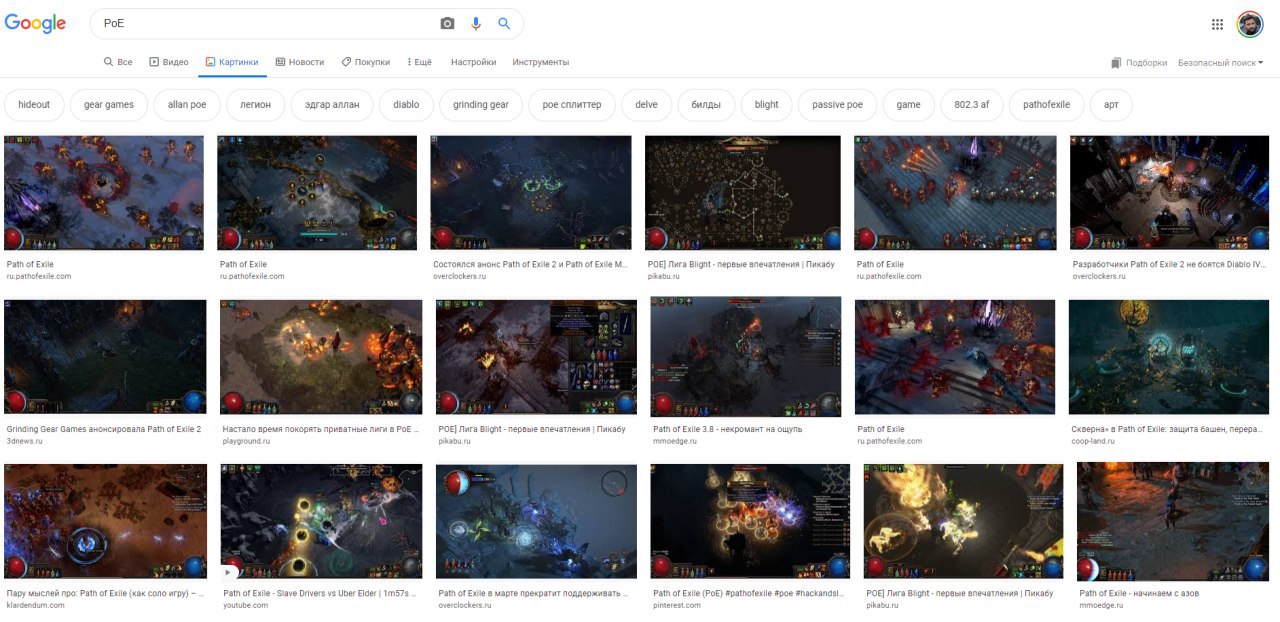Open the playground.ru image thumbnail
Screen dimensions: 1280x622
tap(321, 357)
